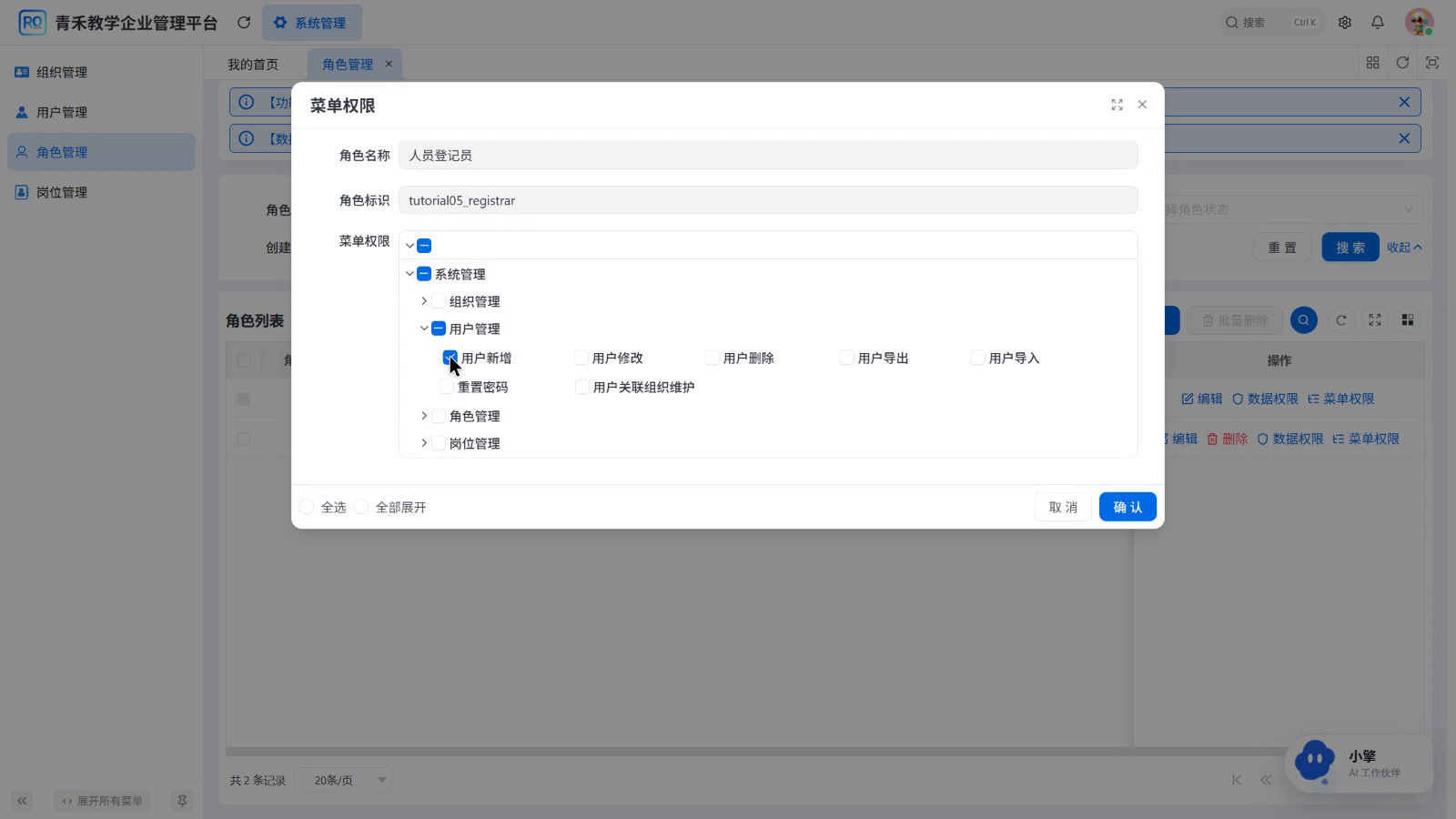Dismiss the second info banner

tap(1404, 138)
